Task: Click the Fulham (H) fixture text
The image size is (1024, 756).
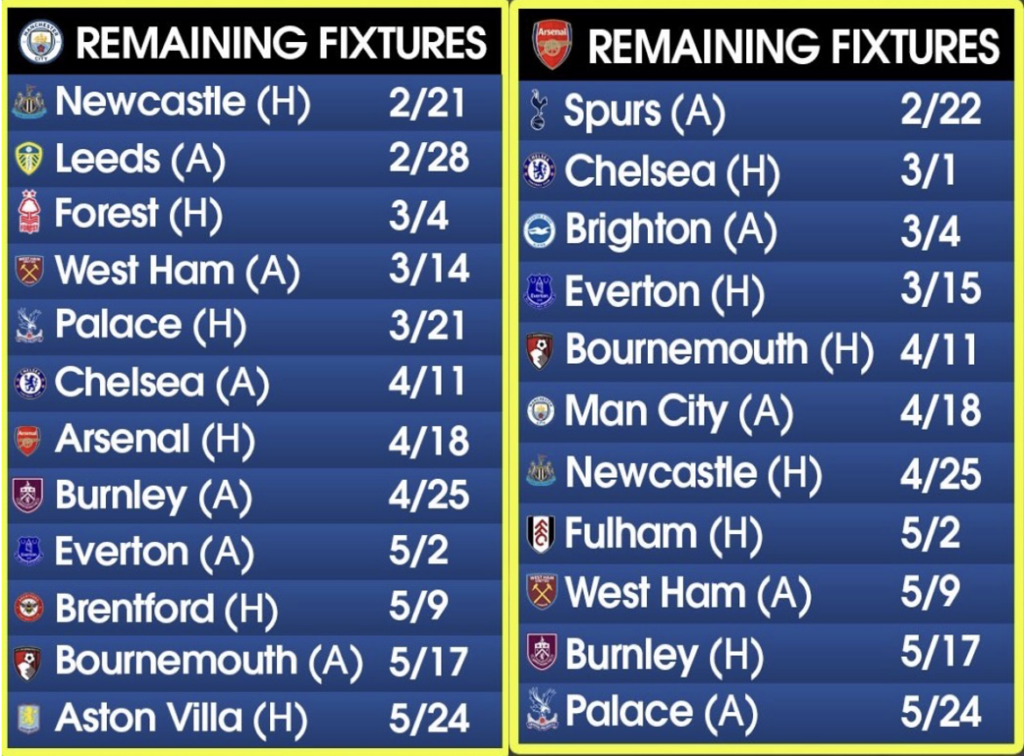Action: tap(663, 535)
